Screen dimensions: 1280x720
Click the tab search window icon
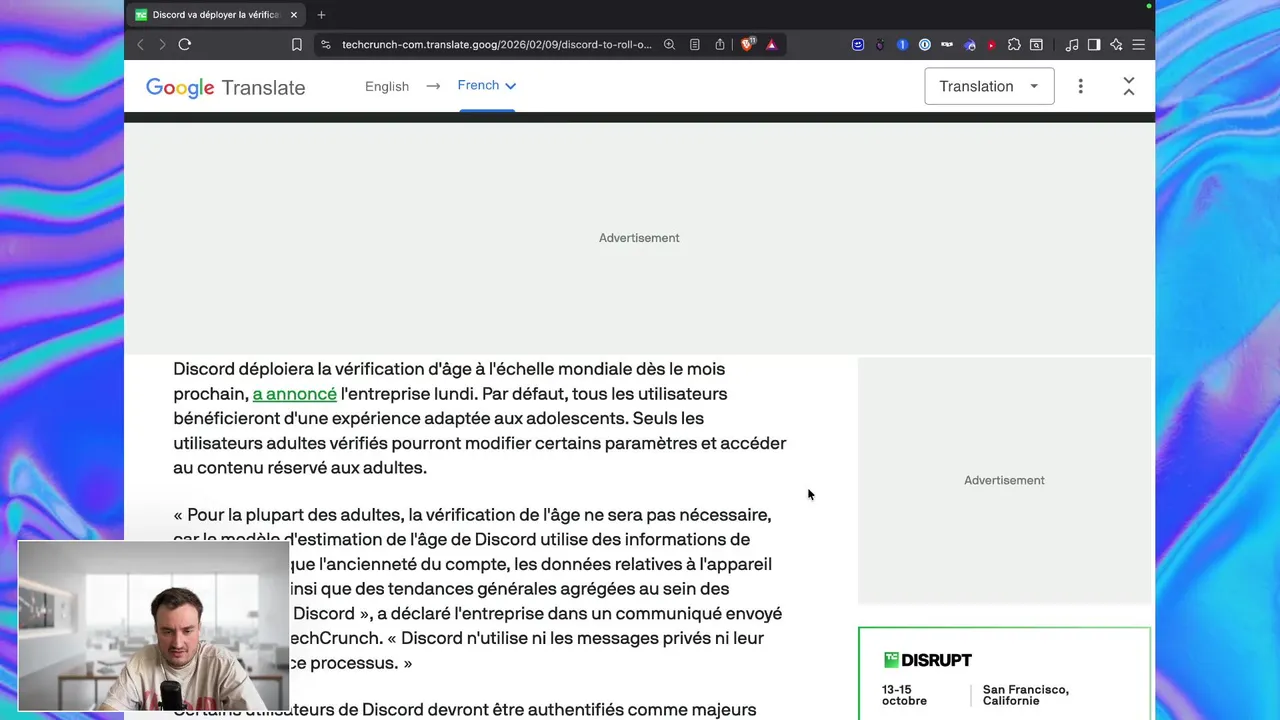[x=1036, y=45]
